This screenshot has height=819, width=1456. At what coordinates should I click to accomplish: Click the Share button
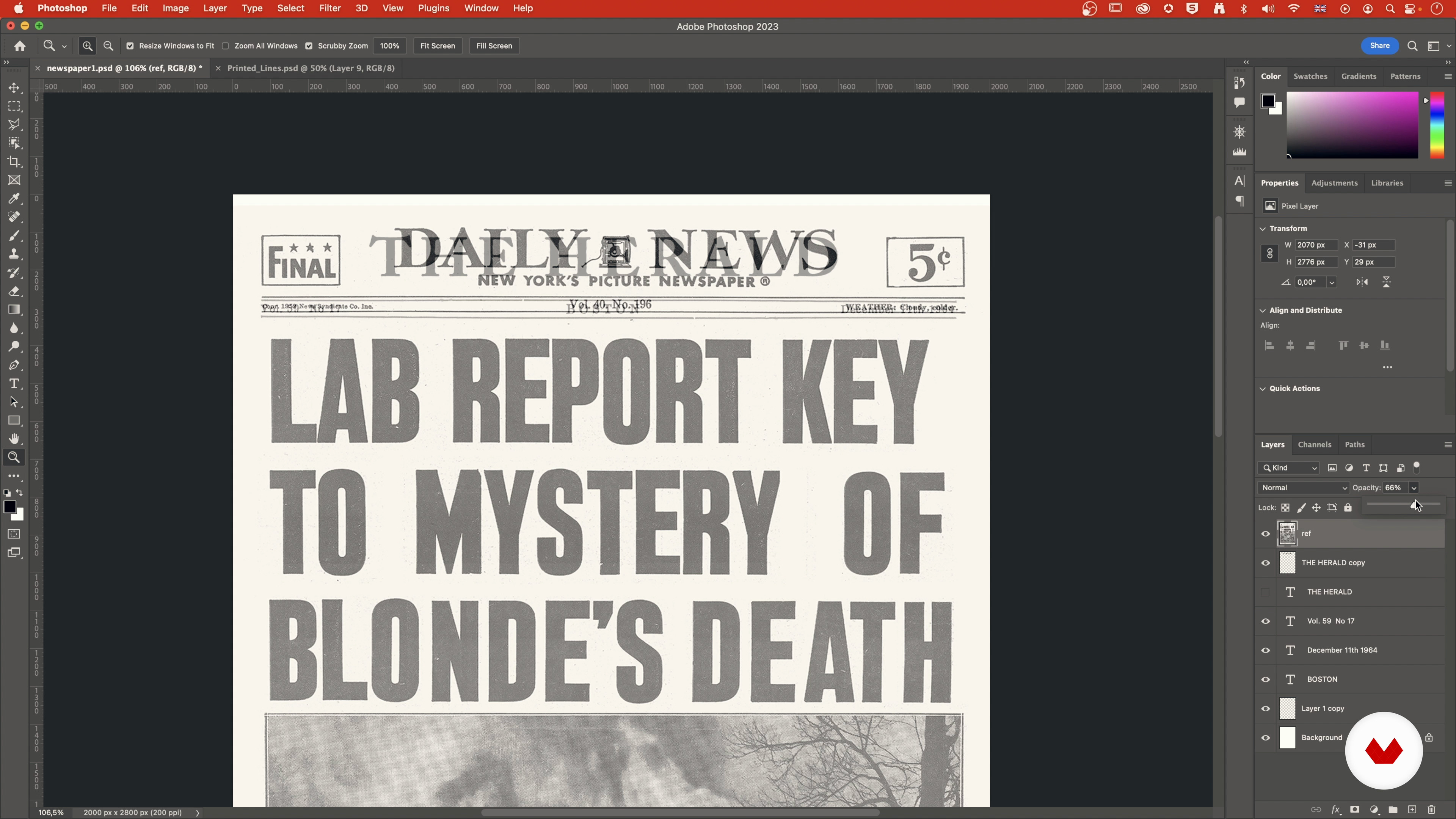coord(1379,46)
